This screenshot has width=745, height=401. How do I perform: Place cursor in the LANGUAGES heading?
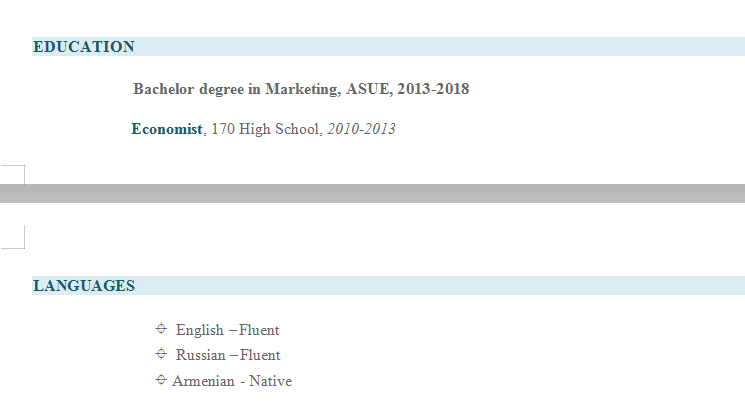(x=84, y=286)
